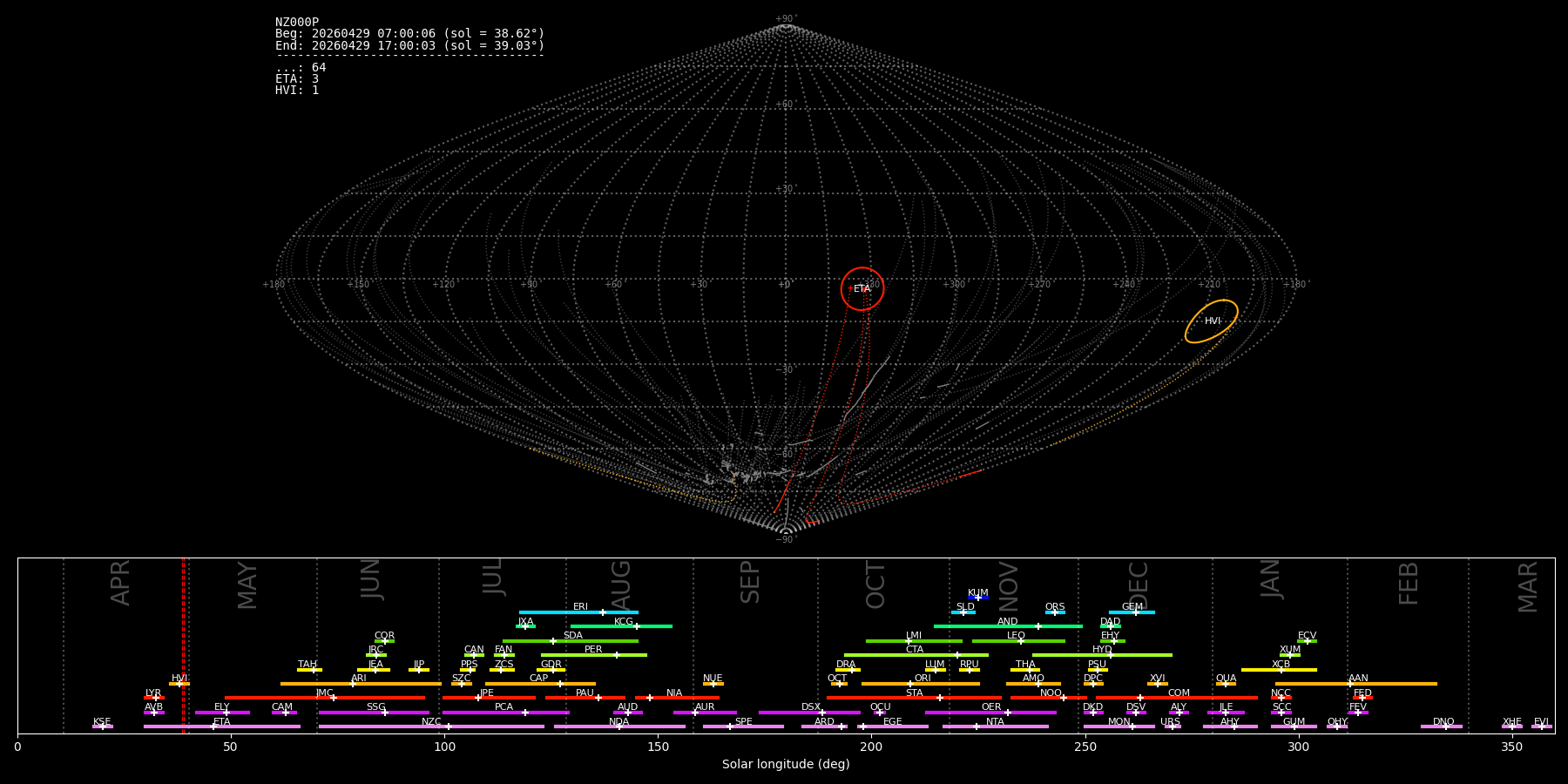Click the HYD shower bar
The height and width of the screenshot is (784, 1568).
coord(1102,655)
